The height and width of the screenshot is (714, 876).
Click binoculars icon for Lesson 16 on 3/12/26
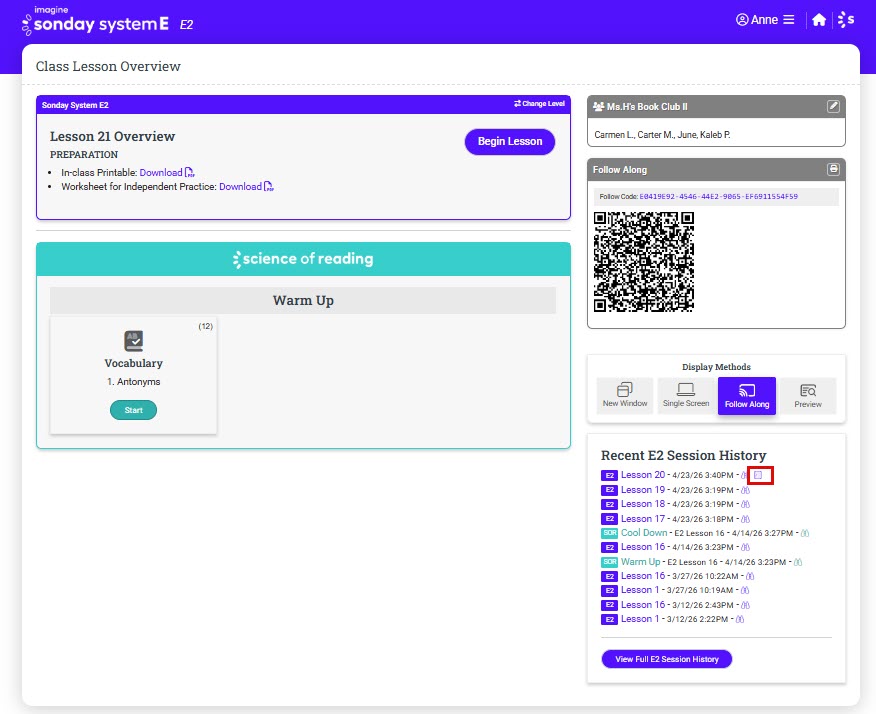coord(745,606)
